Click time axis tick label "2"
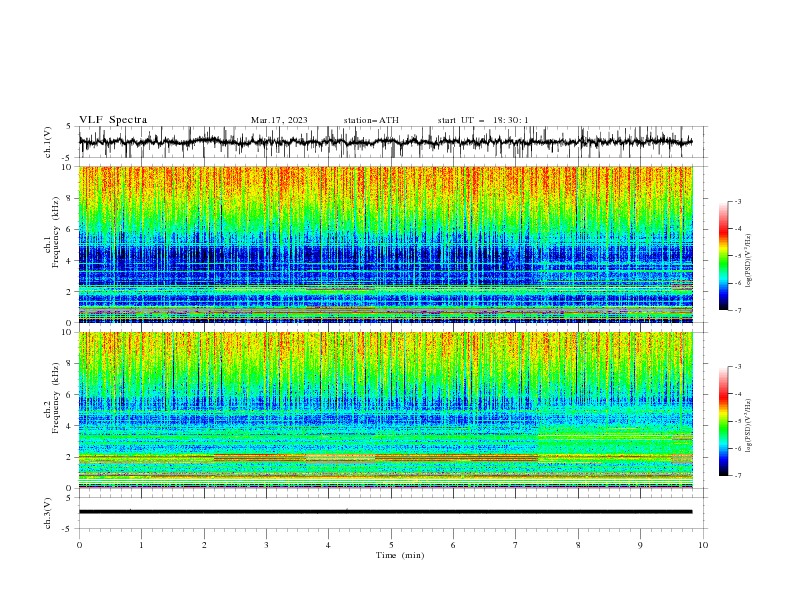Image resolution: width=792 pixels, height=612 pixels. point(204,545)
